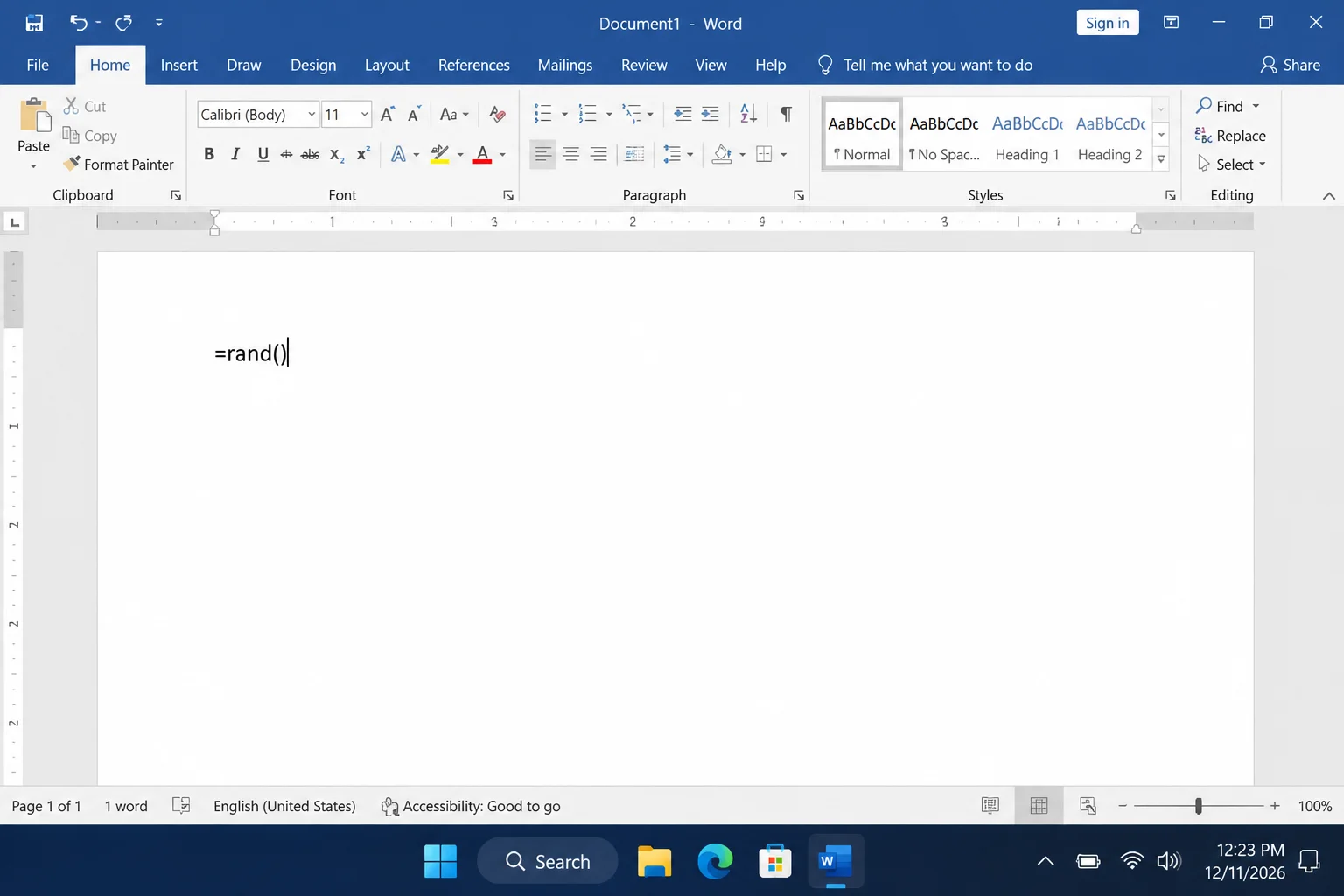Shrink the font size

414,115
